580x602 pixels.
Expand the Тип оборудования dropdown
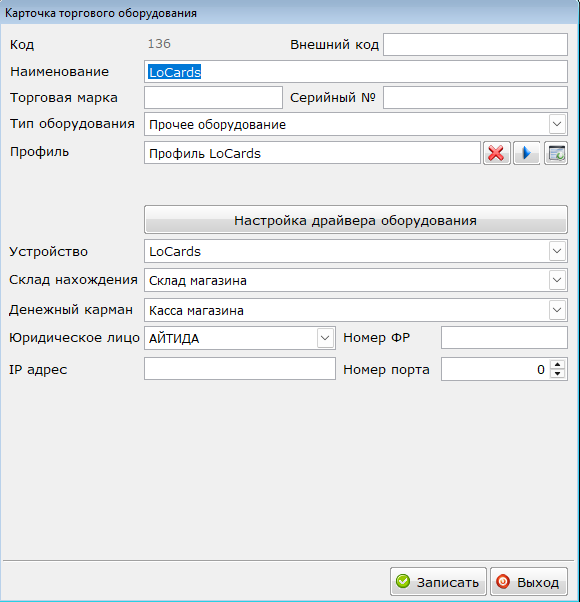[557, 124]
